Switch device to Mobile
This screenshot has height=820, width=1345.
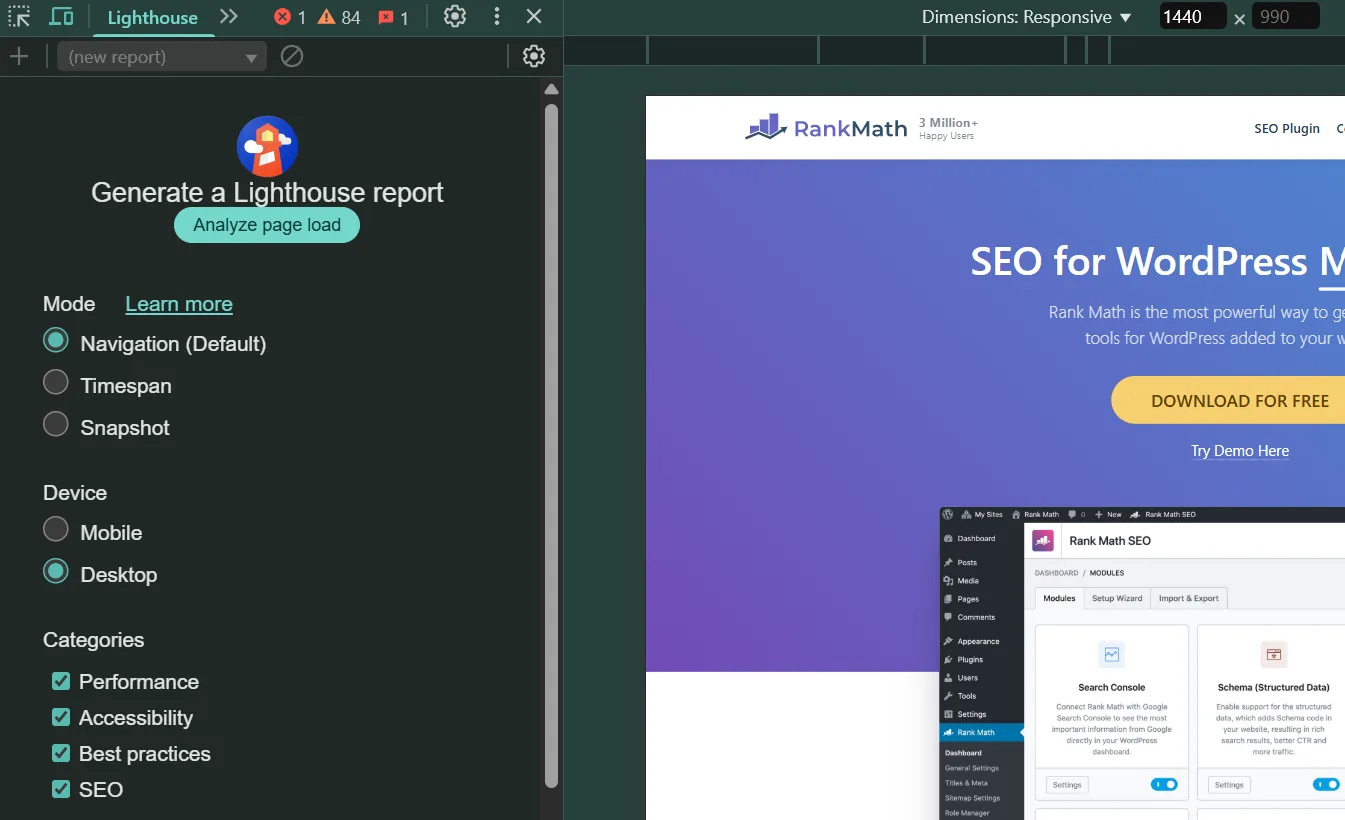[x=56, y=532]
